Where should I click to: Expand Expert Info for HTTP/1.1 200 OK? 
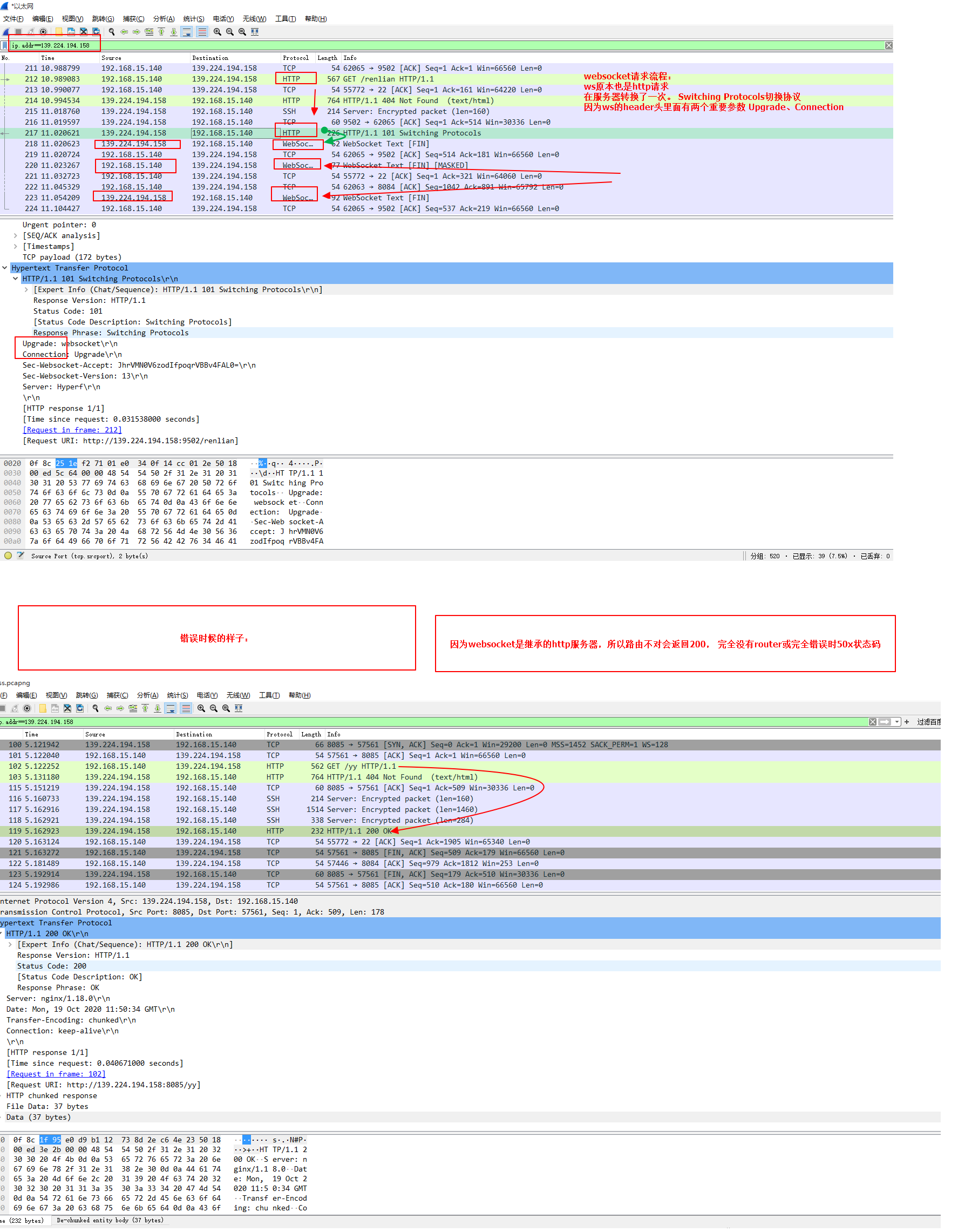pyautogui.click(x=10, y=944)
